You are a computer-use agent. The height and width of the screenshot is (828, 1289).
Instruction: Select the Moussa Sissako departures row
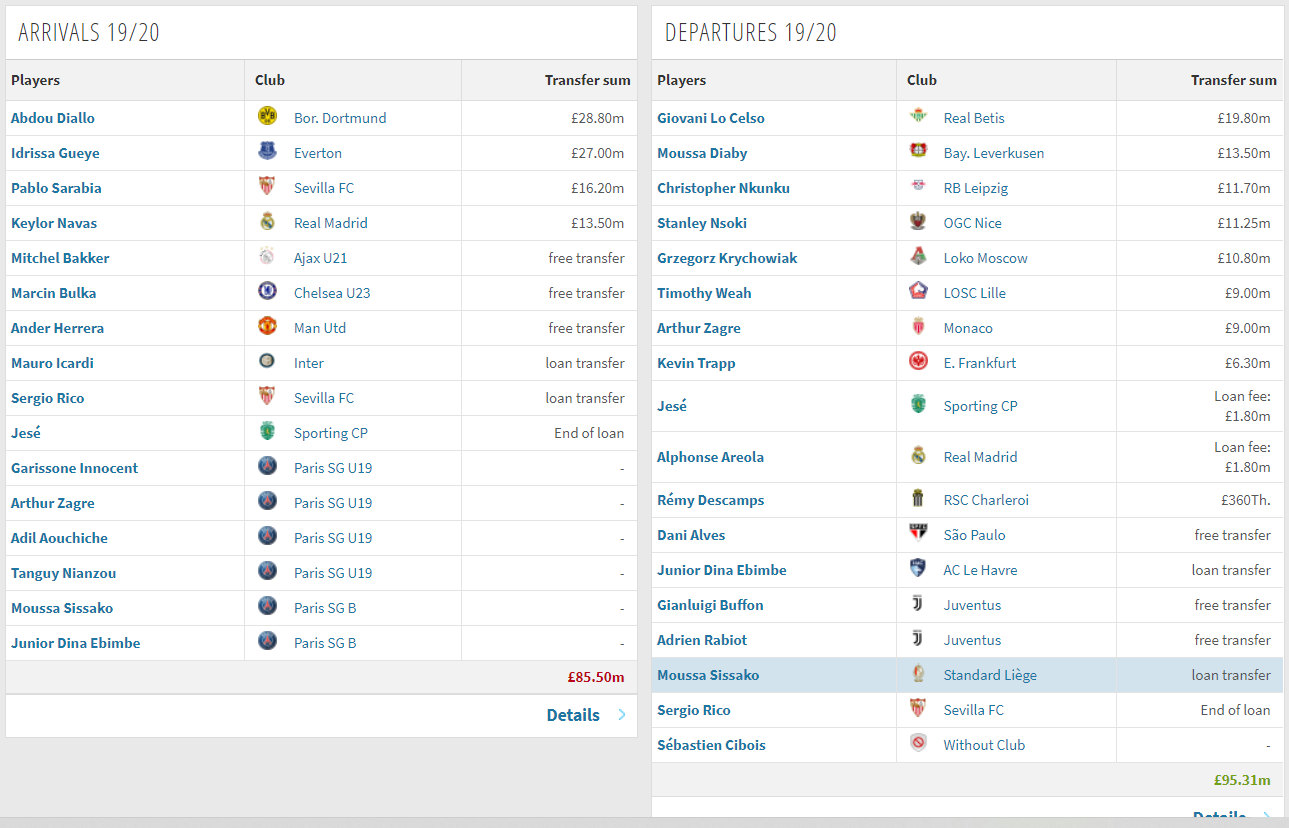(967, 675)
